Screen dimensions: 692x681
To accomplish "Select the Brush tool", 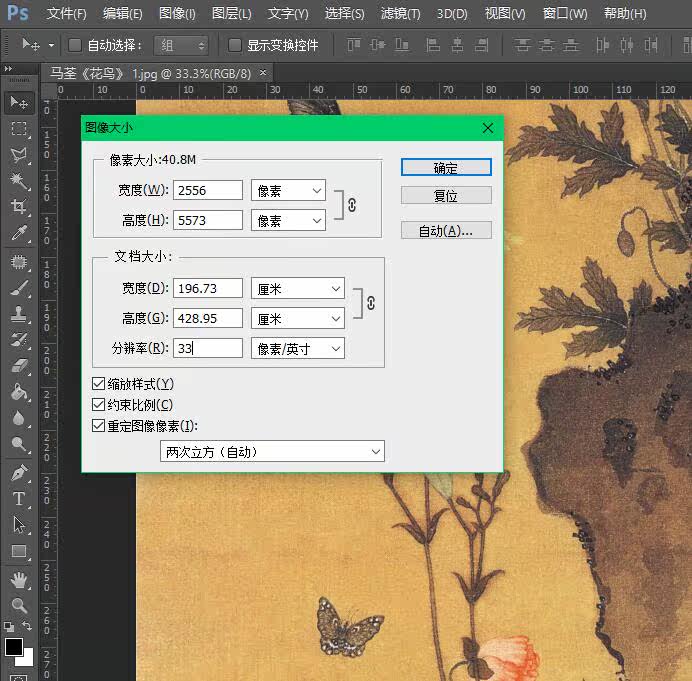I will 19,288.
